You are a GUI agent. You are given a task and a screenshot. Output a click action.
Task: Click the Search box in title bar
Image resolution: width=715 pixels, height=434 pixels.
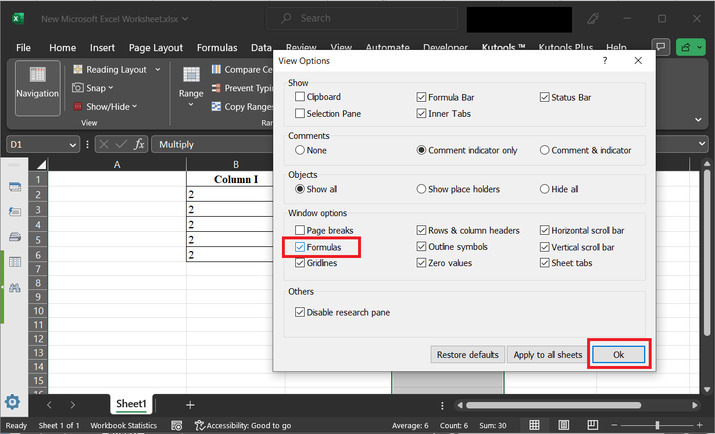[362, 18]
